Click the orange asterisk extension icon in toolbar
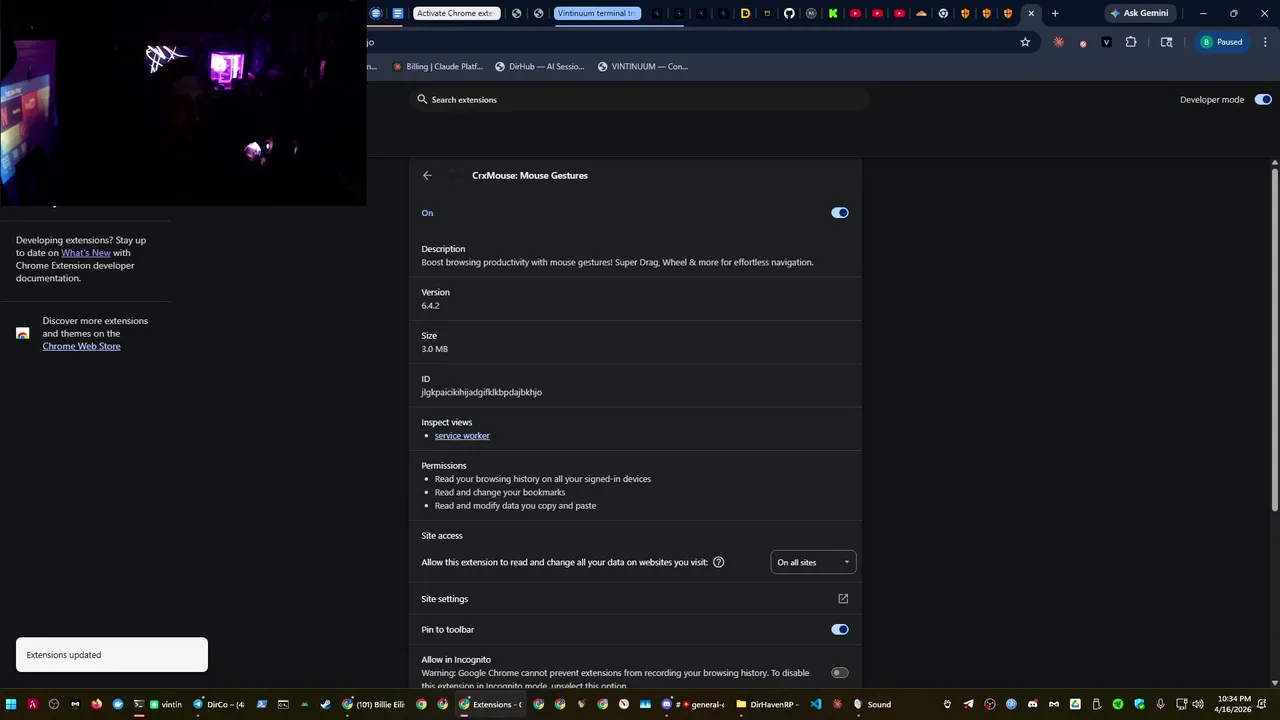The height and width of the screenshot is (720, 1280). [x=1058, y=42]
